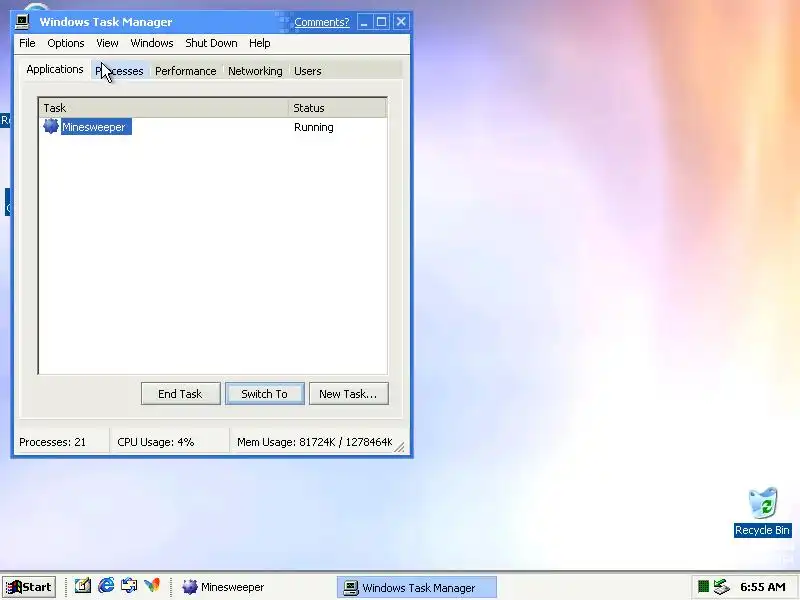The height and width of the screenshot is (600, 800).
Task: Open the Windows menu
Action: pyautogui.click(x=152, y=43)
